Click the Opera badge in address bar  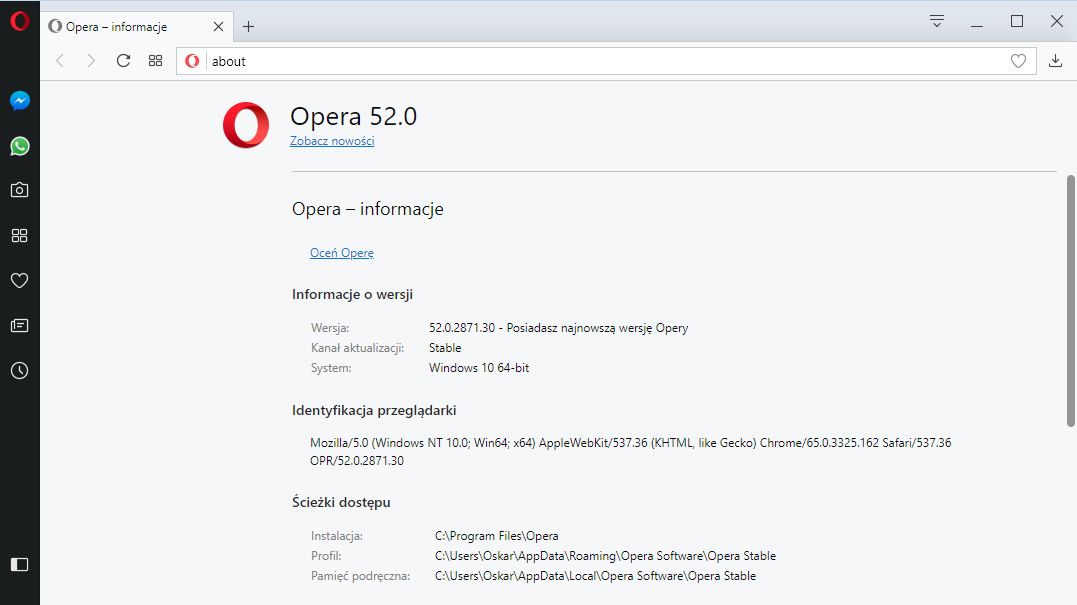coord(192,61)
